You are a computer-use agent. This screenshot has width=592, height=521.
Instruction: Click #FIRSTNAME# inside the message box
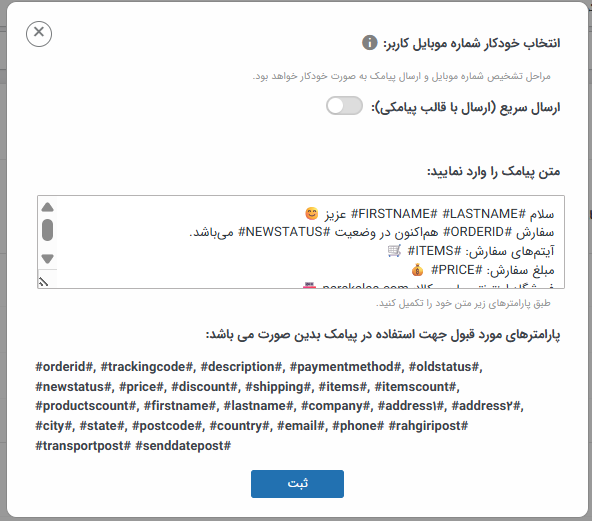394,214
